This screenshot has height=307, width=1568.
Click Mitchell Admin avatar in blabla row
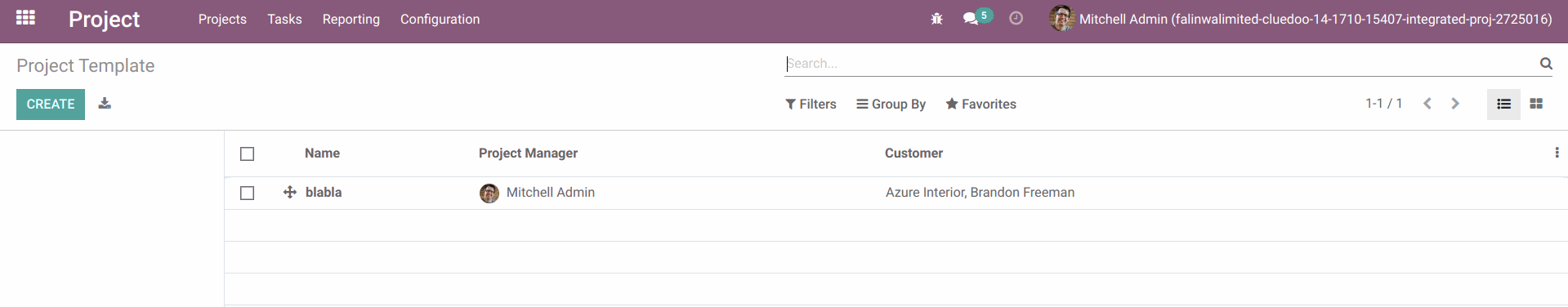(489, 194)
